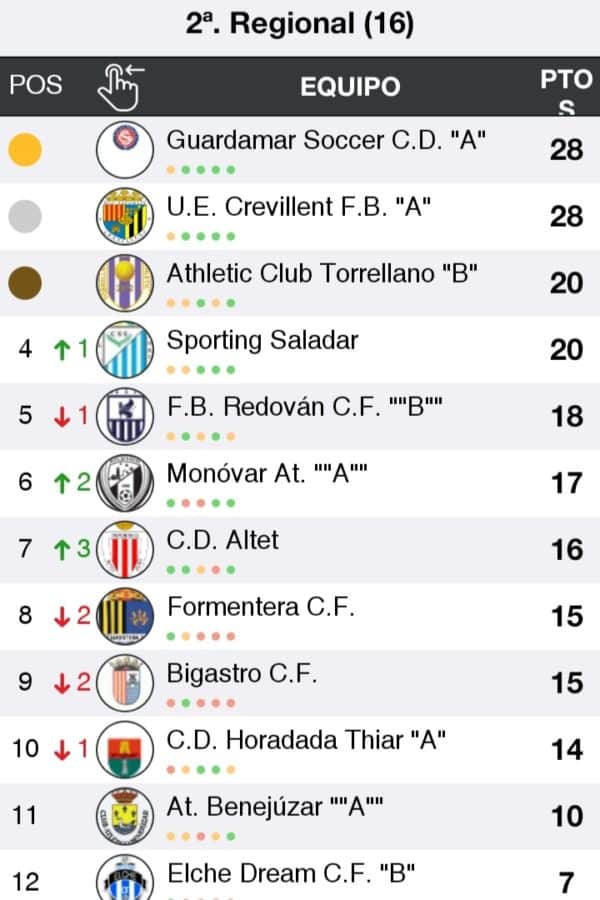Sort by the POS column header
The image size is (600, 900).
tap(36, 86)
